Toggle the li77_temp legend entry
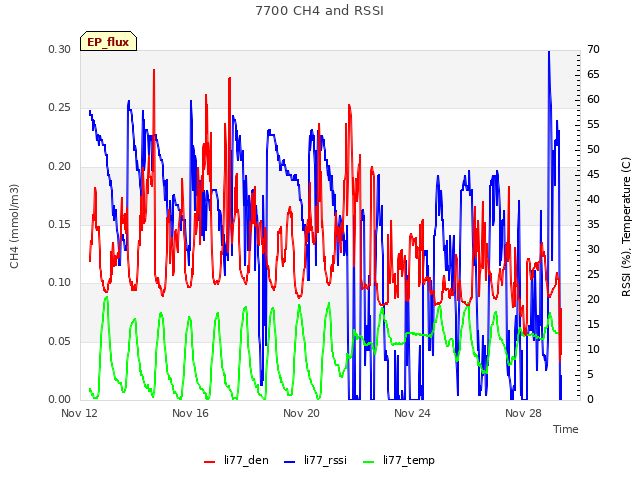This screenshot has height=480, width=640. [399, 460]
